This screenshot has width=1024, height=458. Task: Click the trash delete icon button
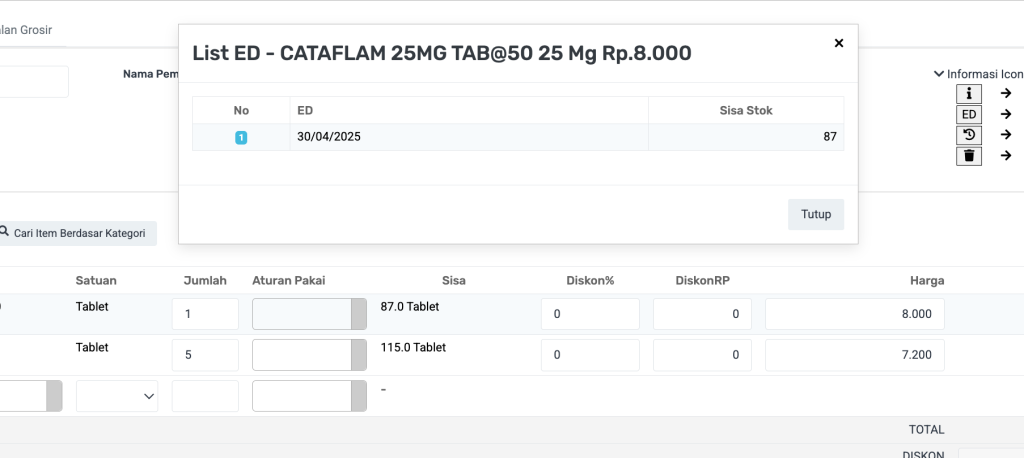coord(969,156)
